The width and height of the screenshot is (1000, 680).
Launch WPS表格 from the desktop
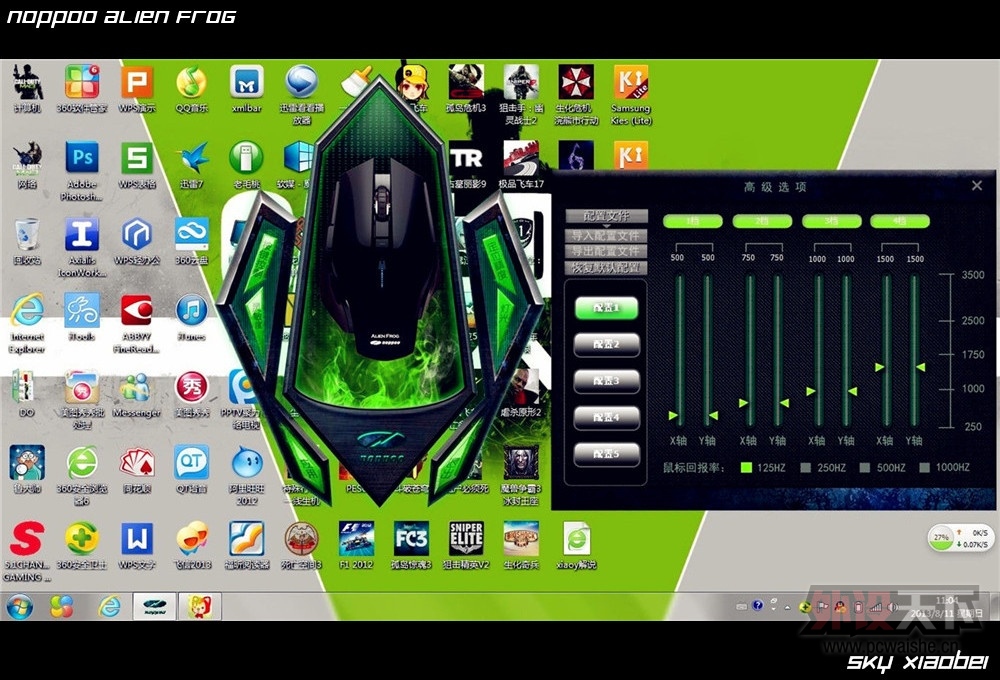click(136, 165)
